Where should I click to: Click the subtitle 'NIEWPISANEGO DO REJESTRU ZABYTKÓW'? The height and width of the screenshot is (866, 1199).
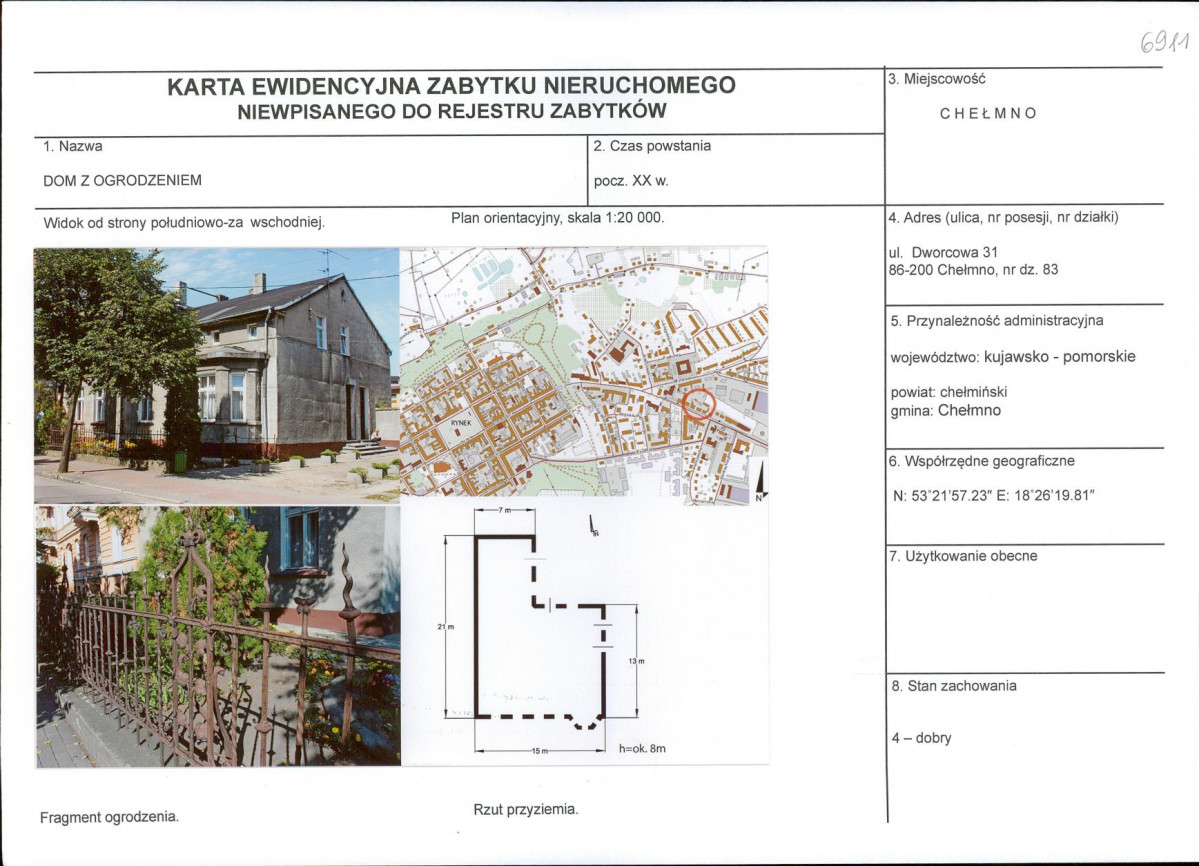coord(452,112)
